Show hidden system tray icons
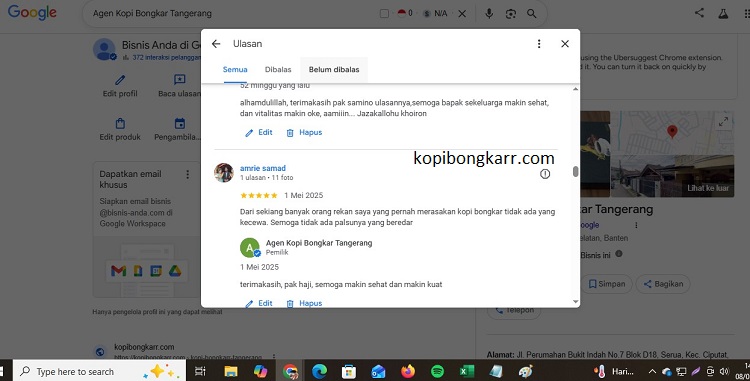750x381 pixels. [652, 371]
